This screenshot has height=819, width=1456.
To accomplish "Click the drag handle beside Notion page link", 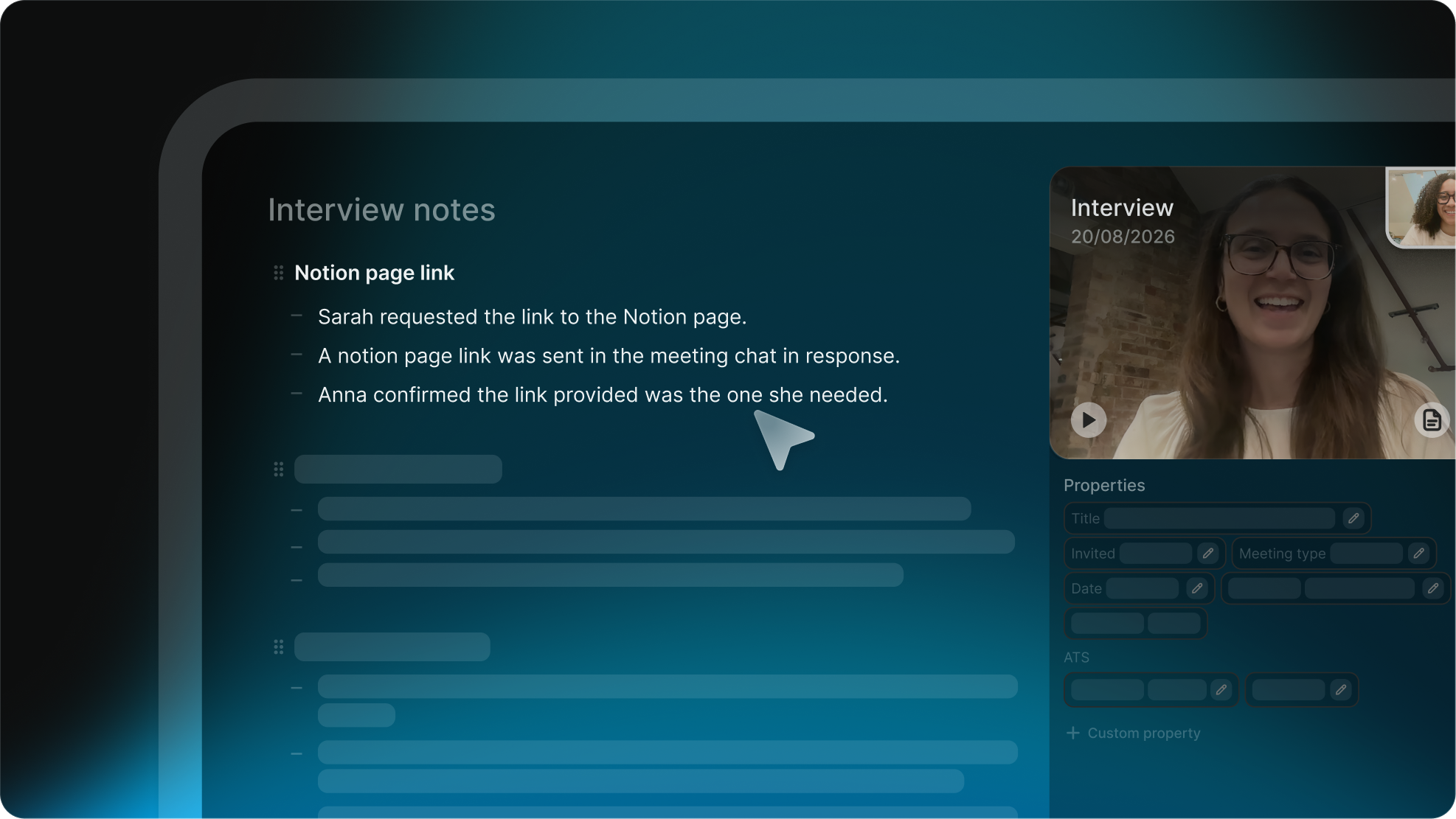I will [x=279, y=273].
